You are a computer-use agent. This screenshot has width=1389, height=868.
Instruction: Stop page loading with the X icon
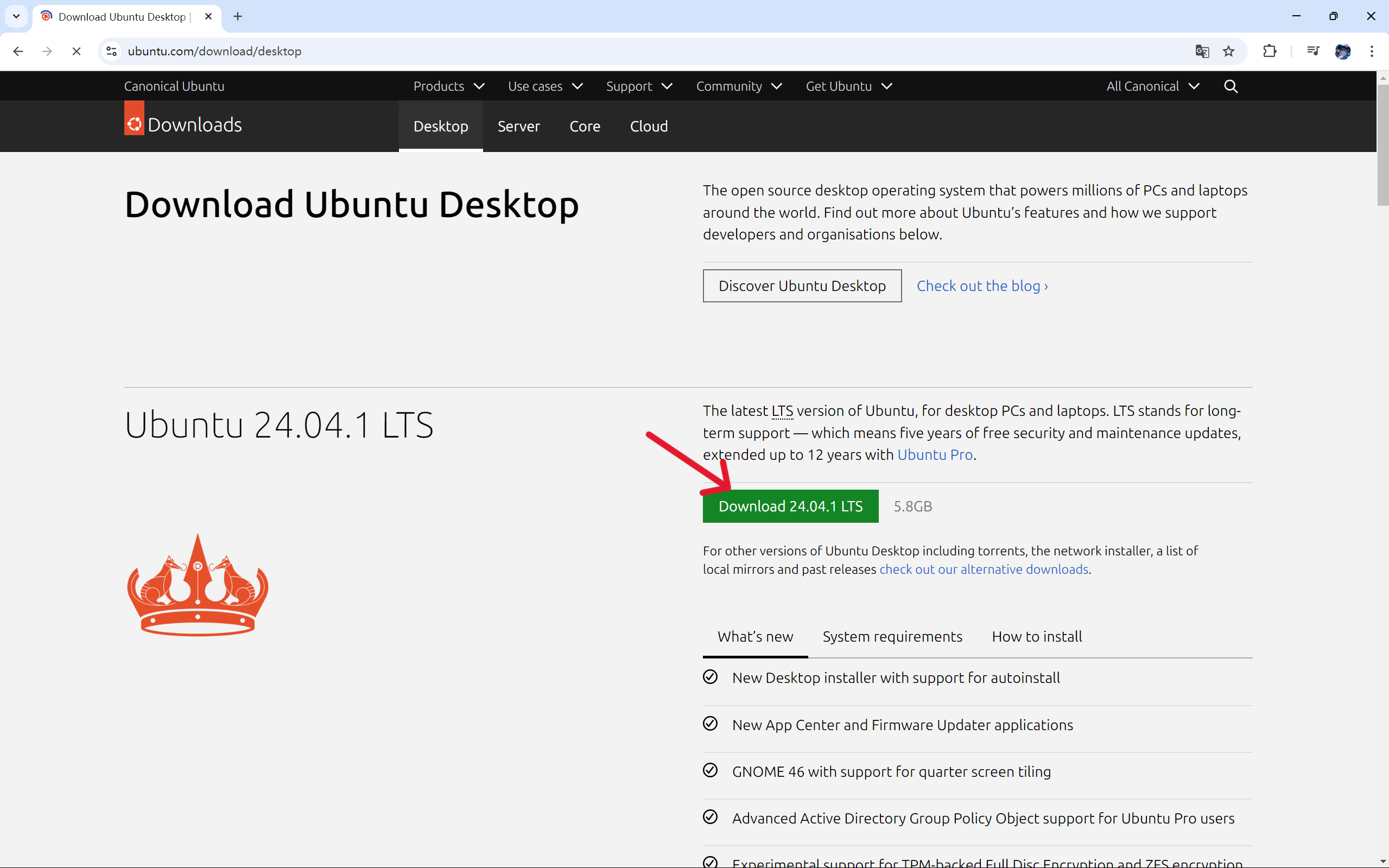click(x=77, y=52)
